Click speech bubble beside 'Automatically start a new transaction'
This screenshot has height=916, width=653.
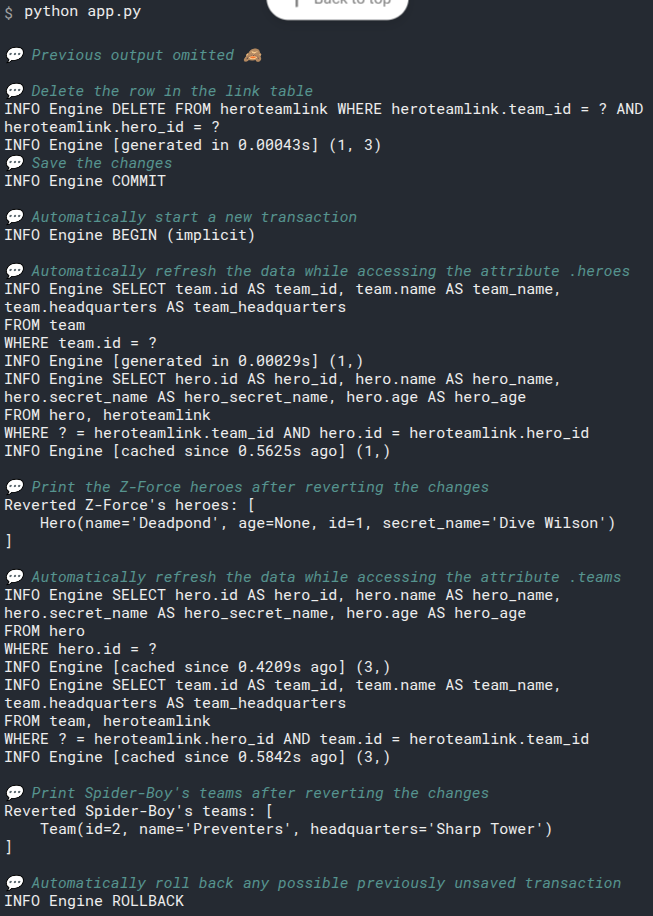14,217
